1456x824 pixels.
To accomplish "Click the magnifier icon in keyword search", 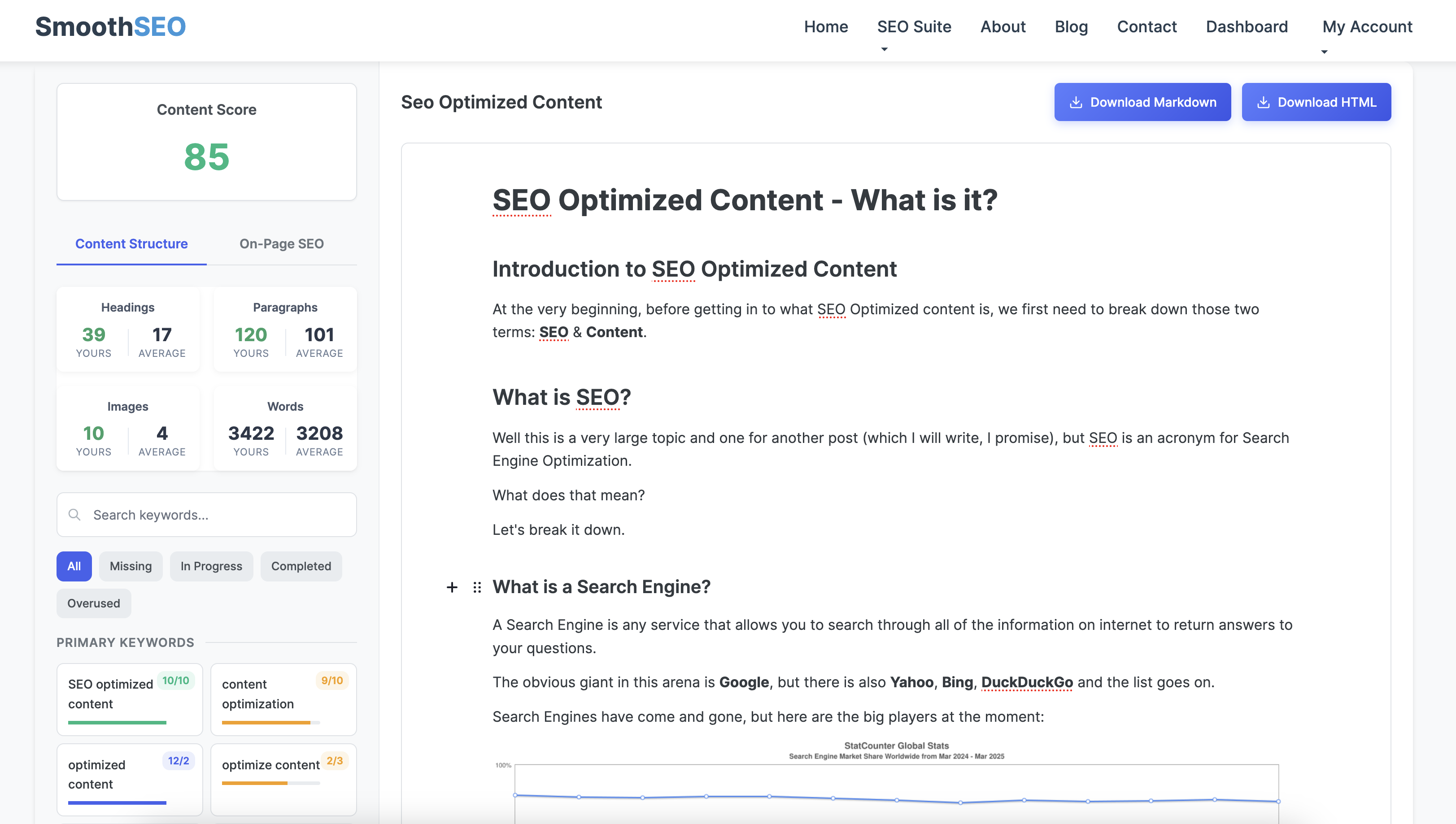I will point(74,514).
